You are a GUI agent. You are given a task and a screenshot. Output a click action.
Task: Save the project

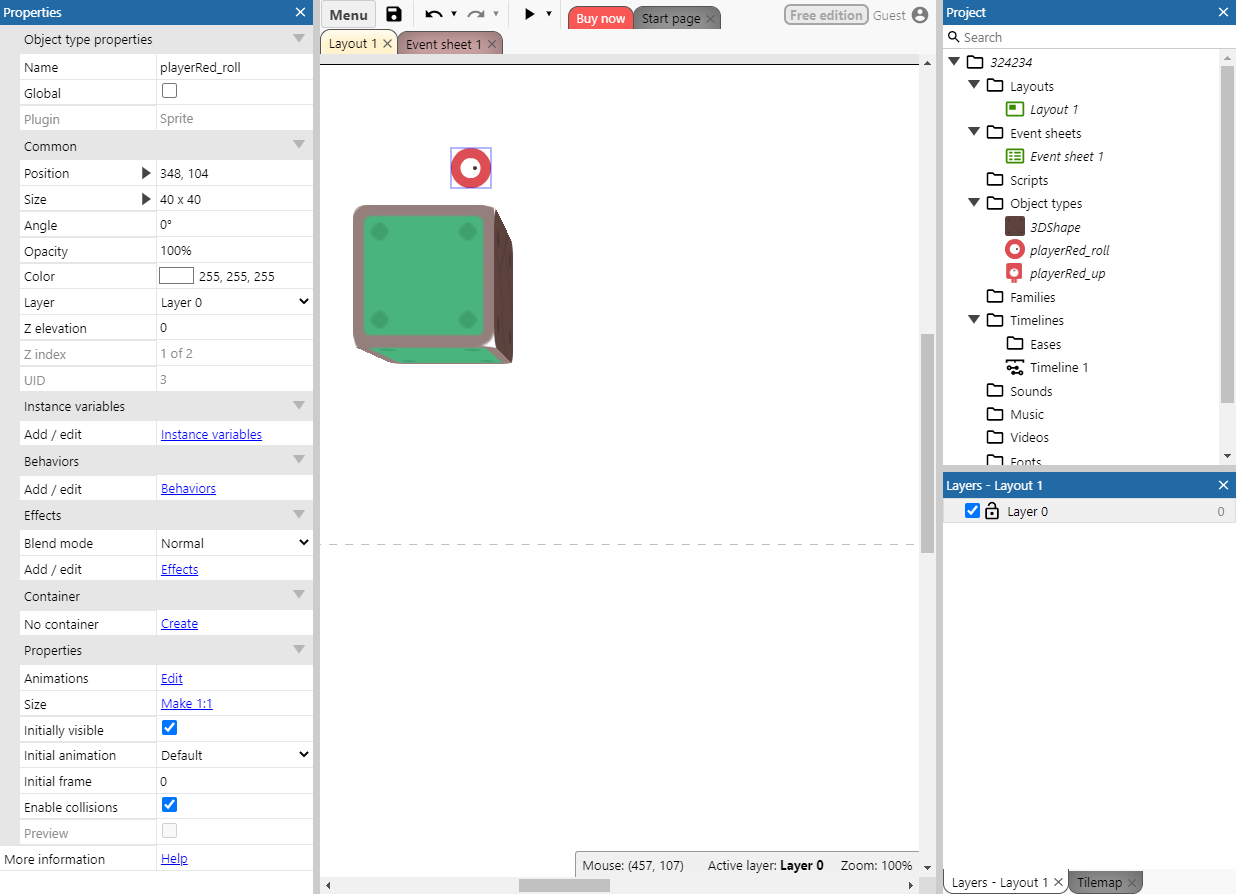click(393, 15)
